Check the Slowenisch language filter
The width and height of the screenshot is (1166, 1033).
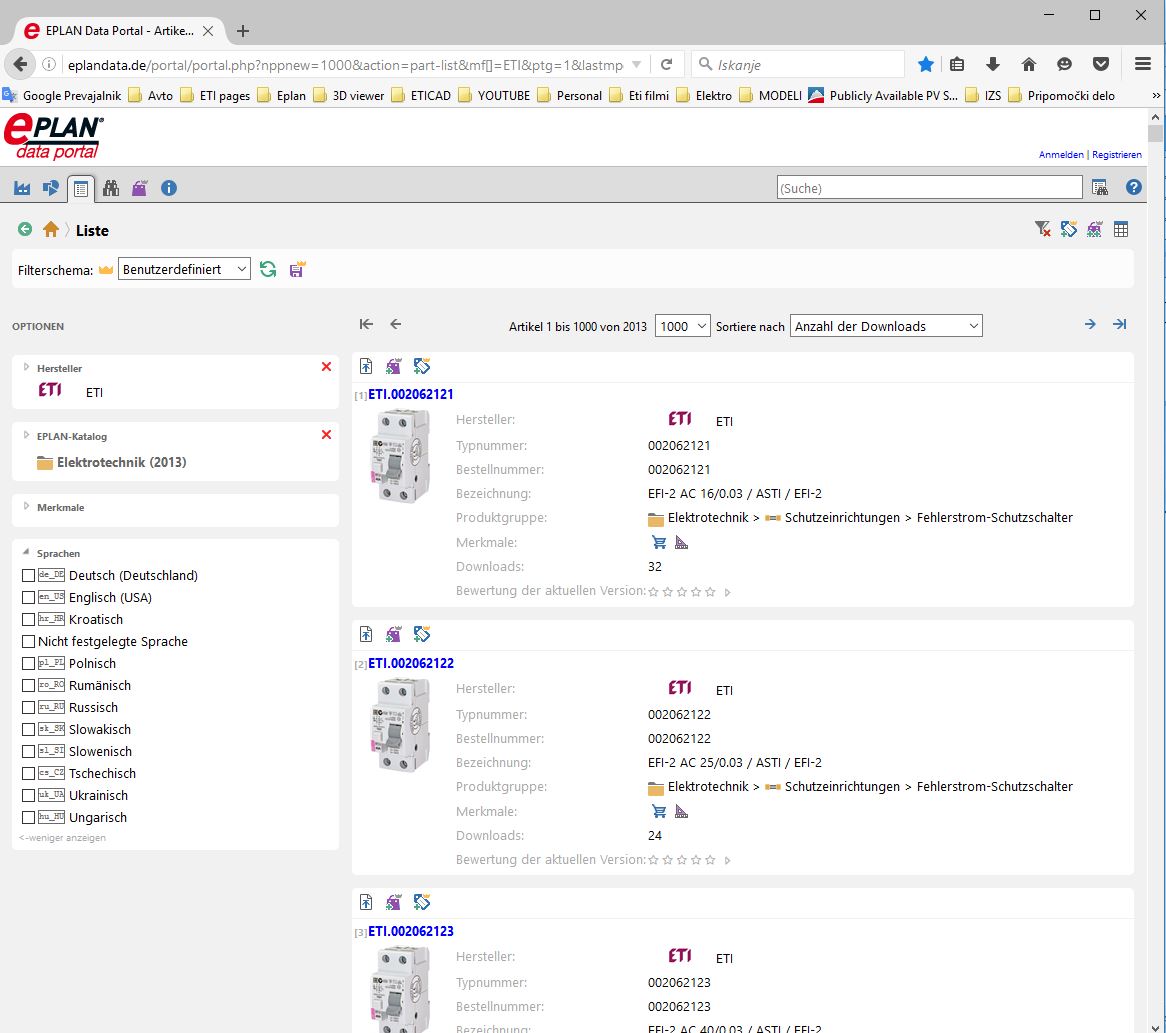pos(28,751)
